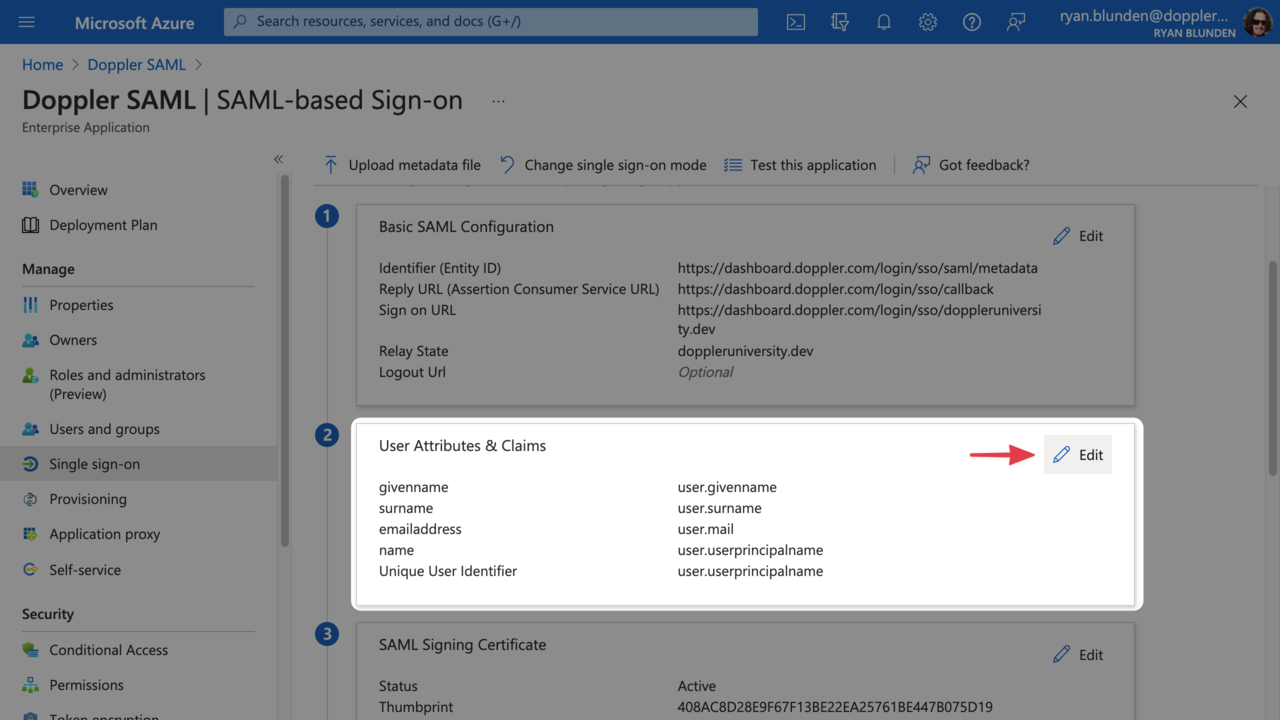Click the main content vertical scrollbar
1280x720 pixels.
click(1272, 366)
